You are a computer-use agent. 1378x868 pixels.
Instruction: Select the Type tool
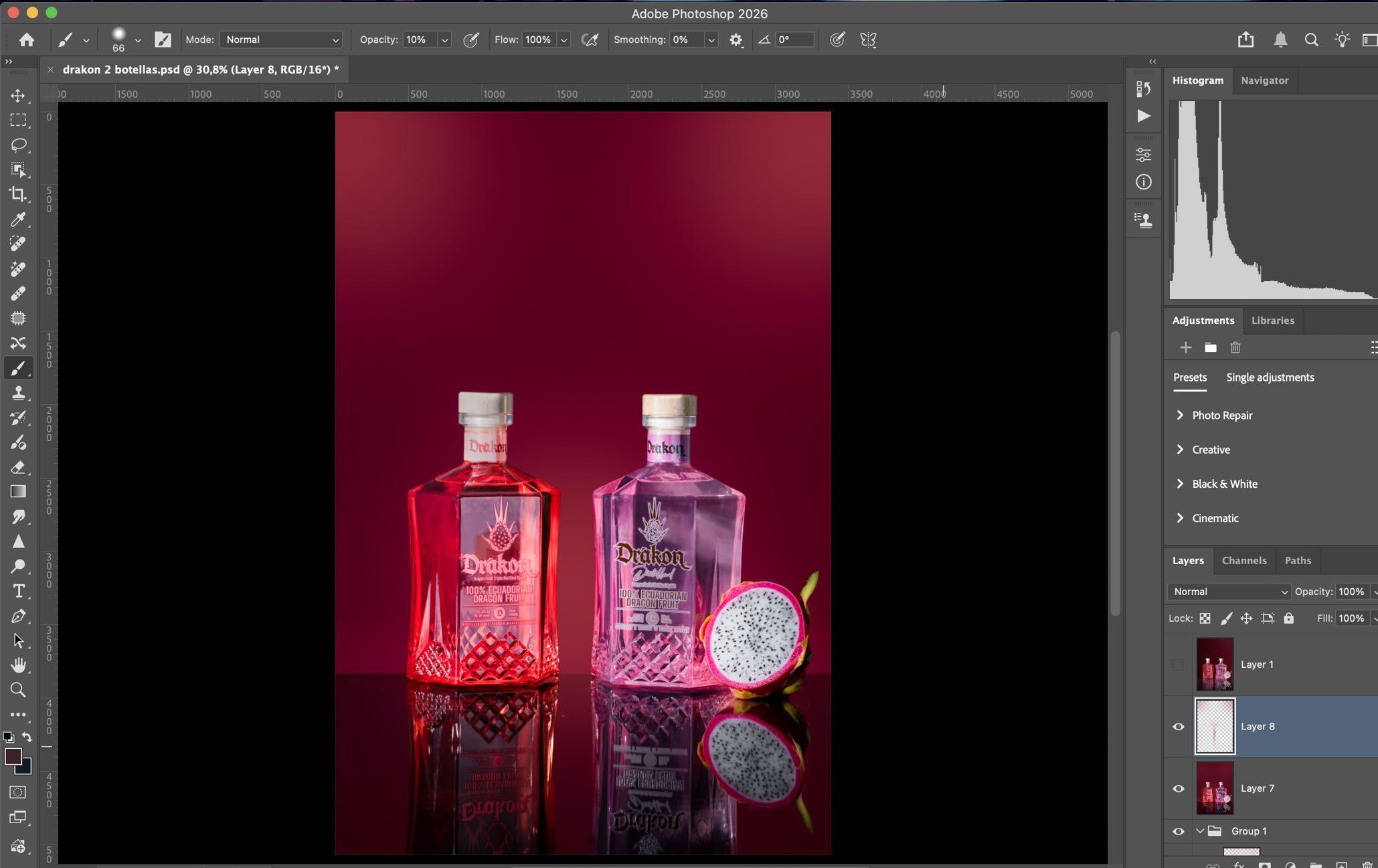pyautogui.click(x=18, y=591)
